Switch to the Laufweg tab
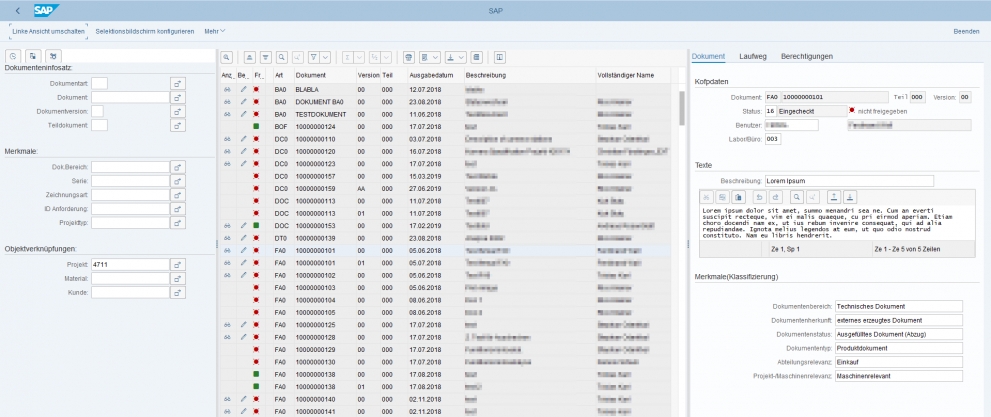Viewport: 991px width, 417px height. (752, 56)
